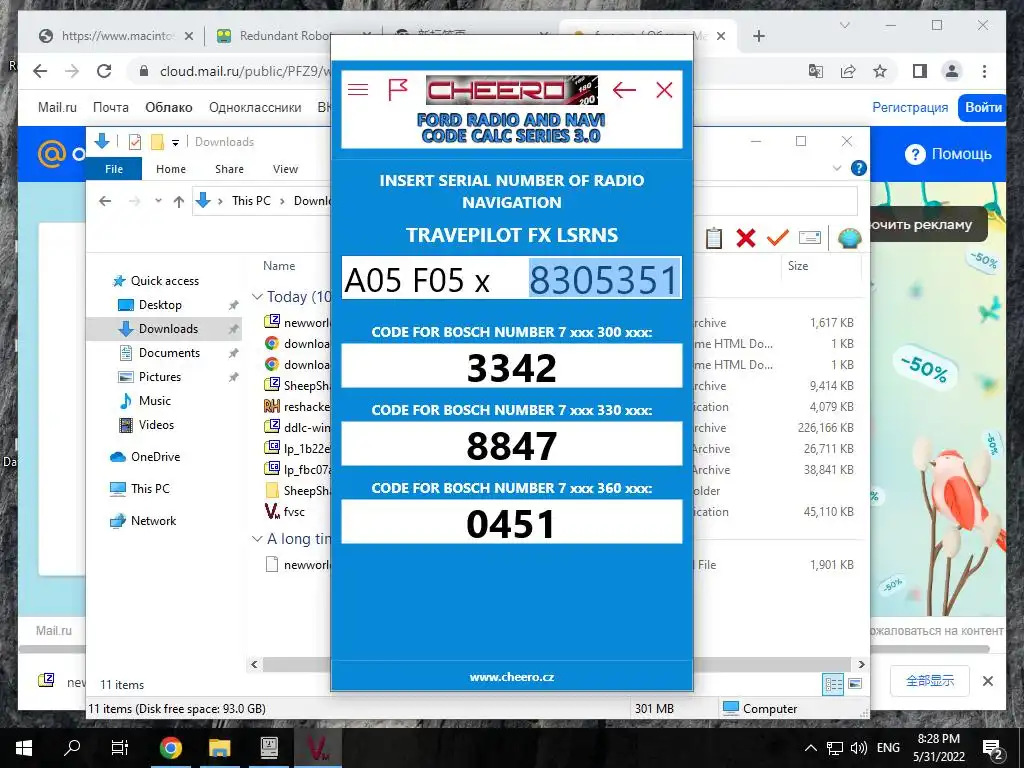Sort files by Size column
The width and height of the screenshot is (1024, 768).
797,266
